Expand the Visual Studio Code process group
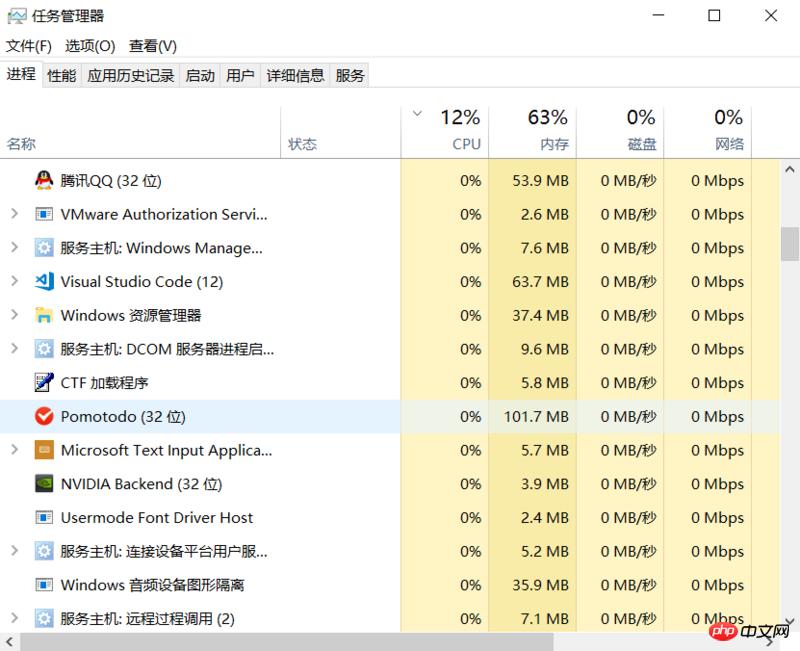This screenshot has height=651, width=800. [14, 282]
